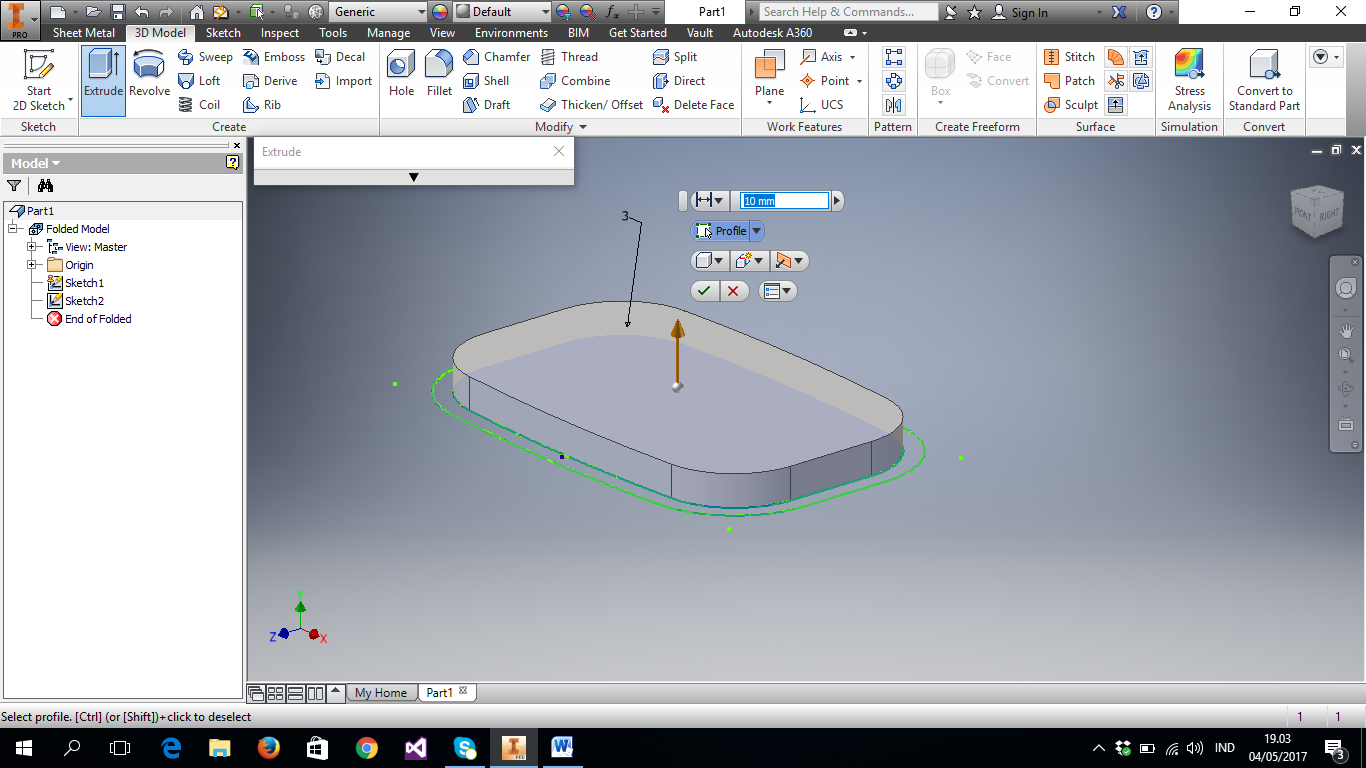Open the My Home tab

click(381, 692)
